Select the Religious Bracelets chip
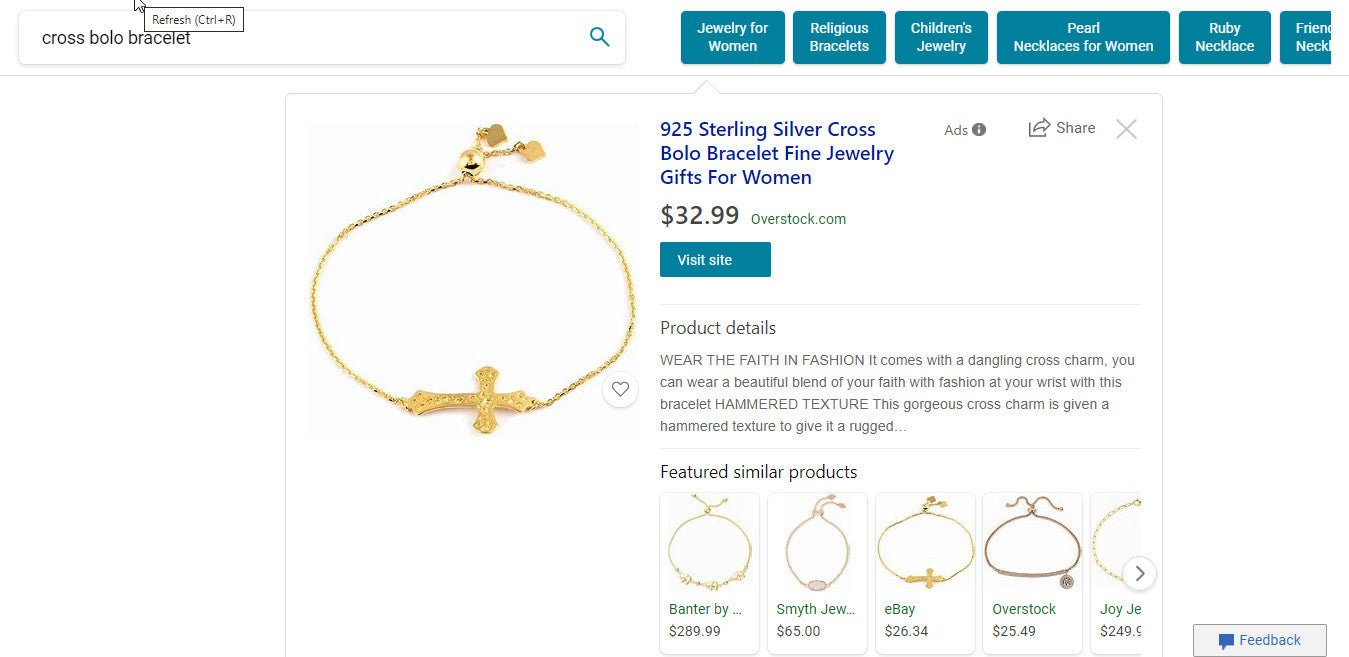This screenshot has width=1349, height=657. pyautogui.click(x=839, y=37)
